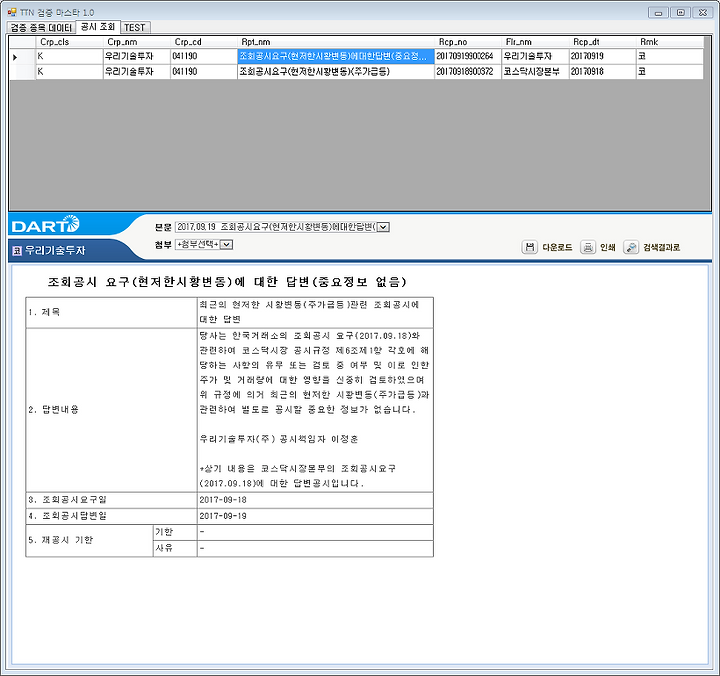Screen dimensions: 720x676
Task: Click Rmk 코 in first row
Action: click(669, 56)
